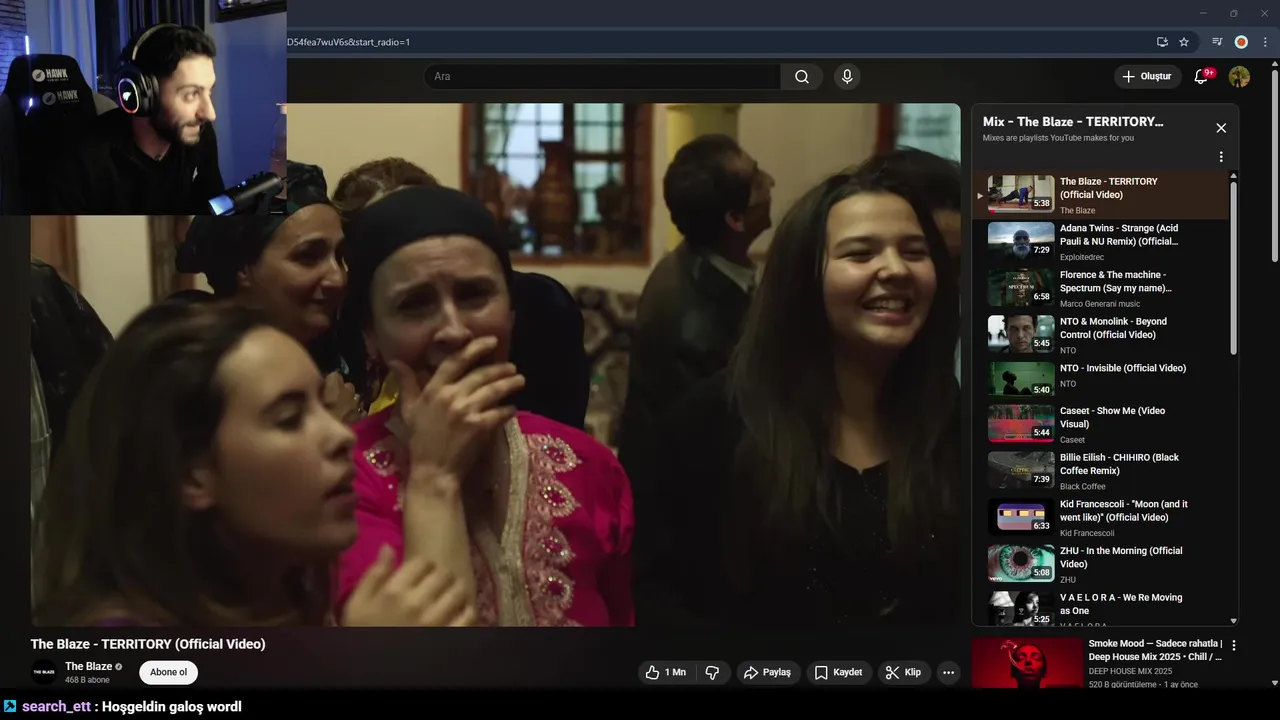Subscribe with Abone ol button
The image size is (1280, 720).
tap(168, 673)
